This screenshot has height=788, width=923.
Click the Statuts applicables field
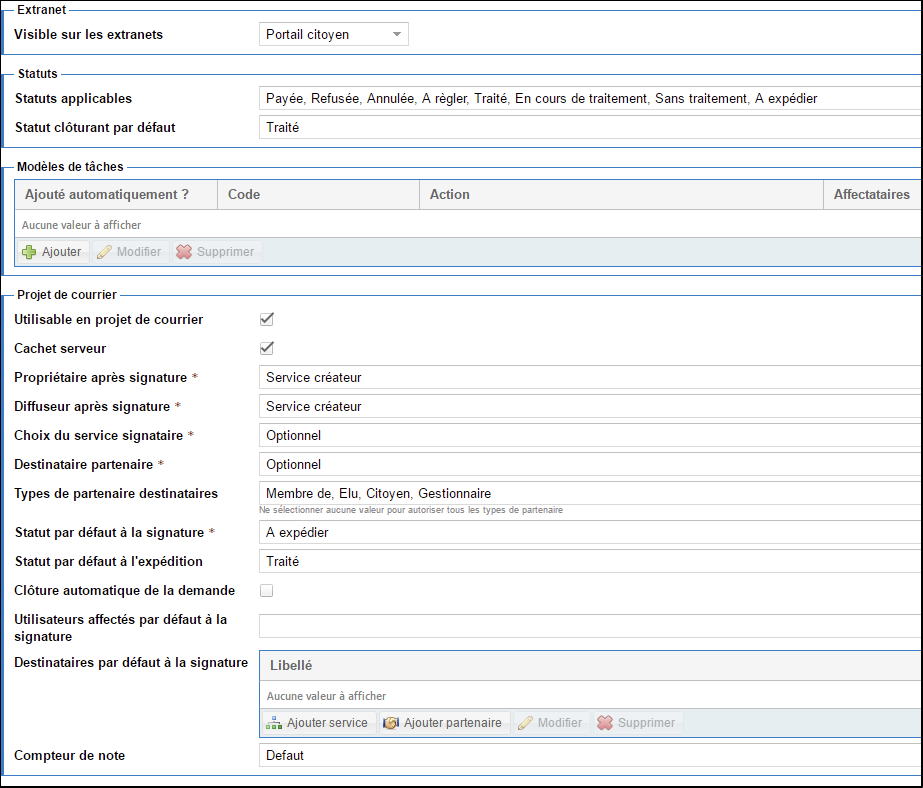point(590,99)
